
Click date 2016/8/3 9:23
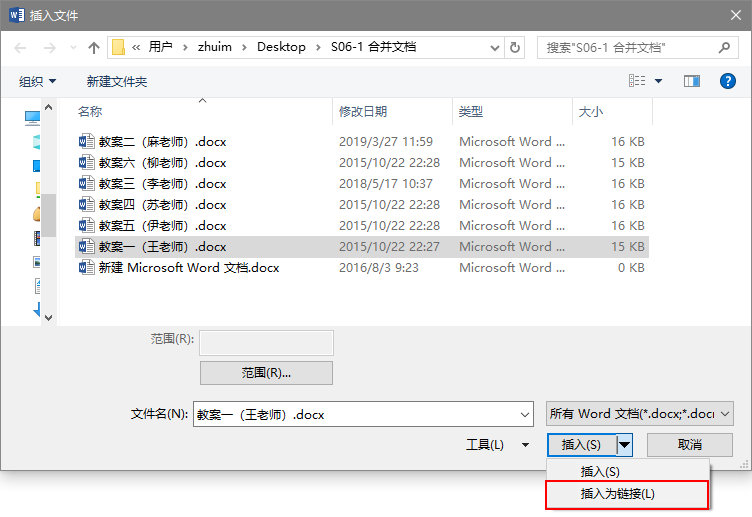click(378, 268)
